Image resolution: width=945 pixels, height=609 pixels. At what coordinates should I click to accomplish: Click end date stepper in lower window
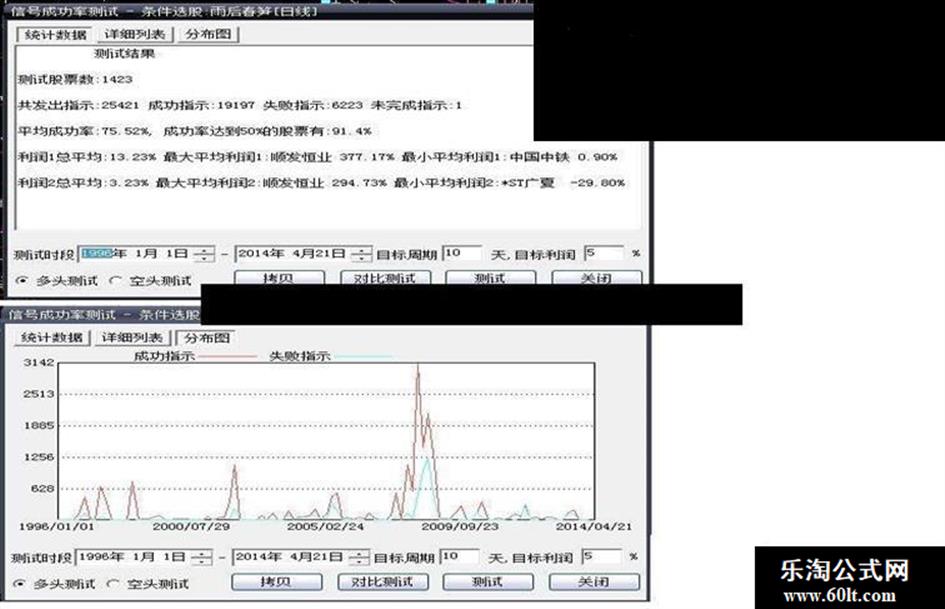359,557
